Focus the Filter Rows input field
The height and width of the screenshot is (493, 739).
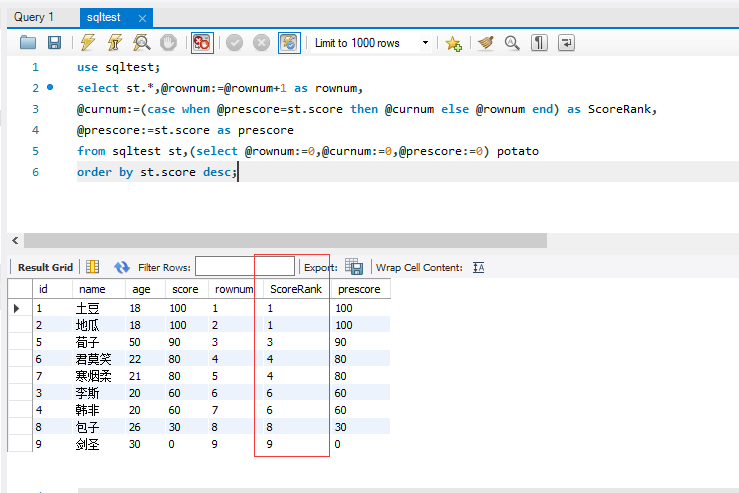(245, 266)
